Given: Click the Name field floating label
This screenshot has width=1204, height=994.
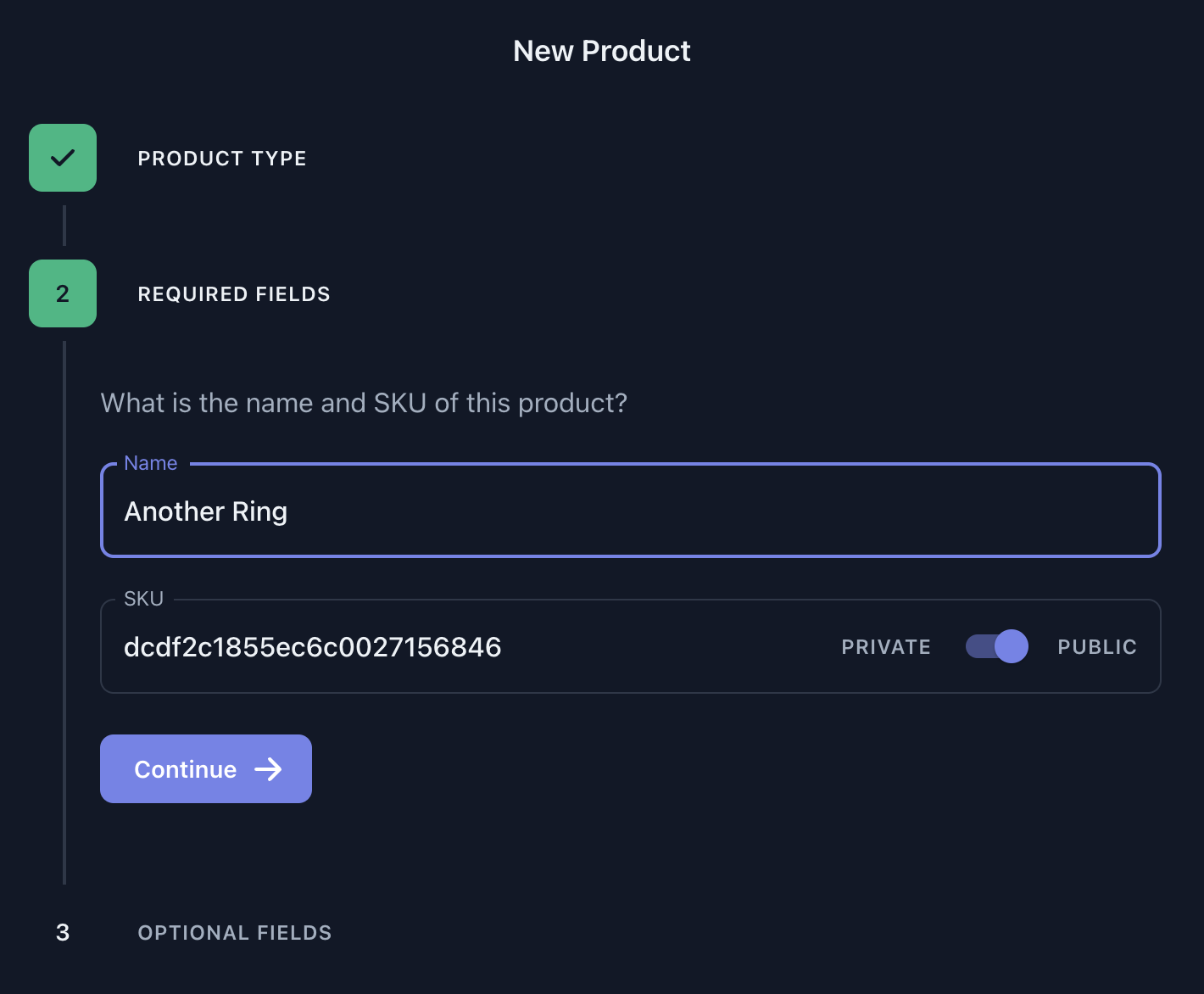Looking at the screenshot, I should [151, 463].
